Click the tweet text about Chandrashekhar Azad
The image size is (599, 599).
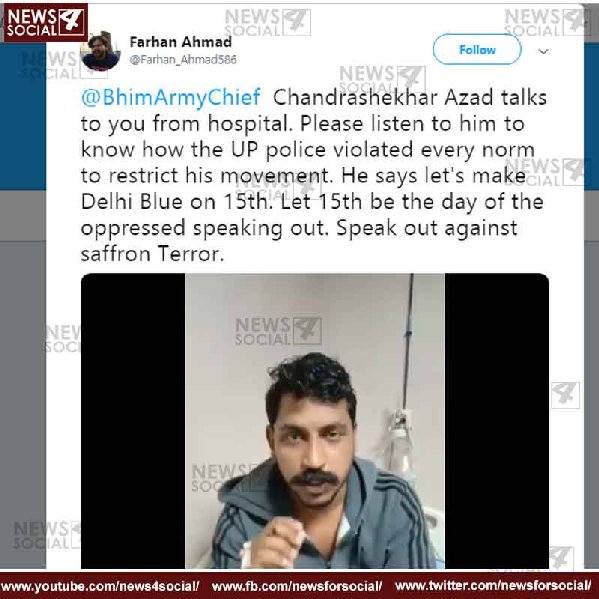[313, 175]
